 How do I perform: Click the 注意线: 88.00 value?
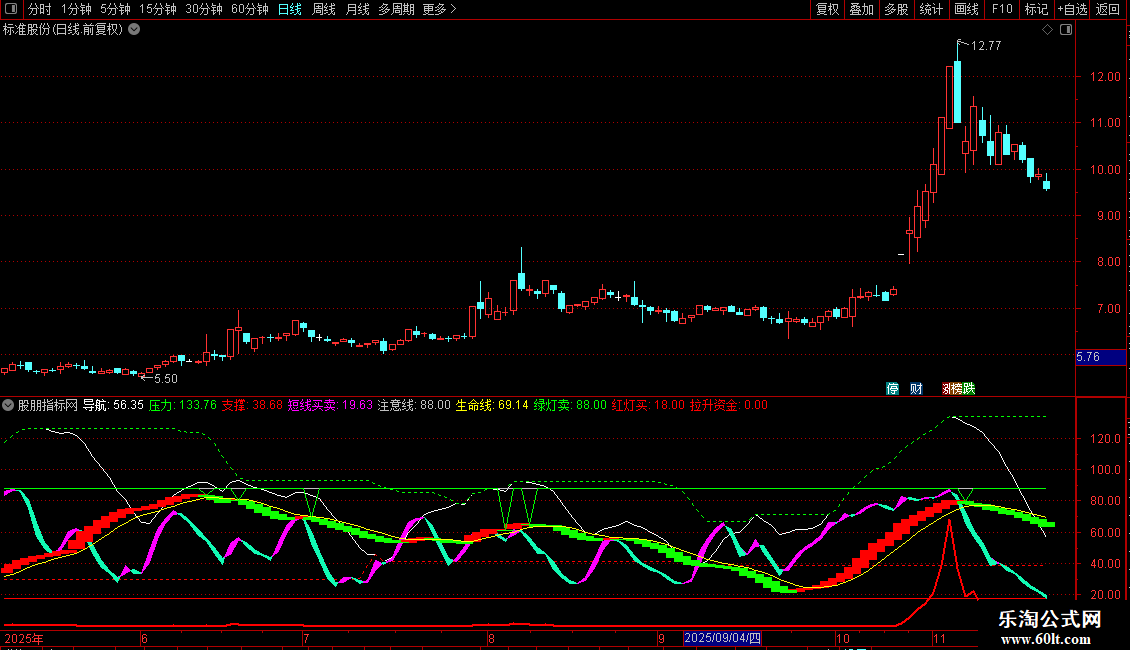point(414,405)
